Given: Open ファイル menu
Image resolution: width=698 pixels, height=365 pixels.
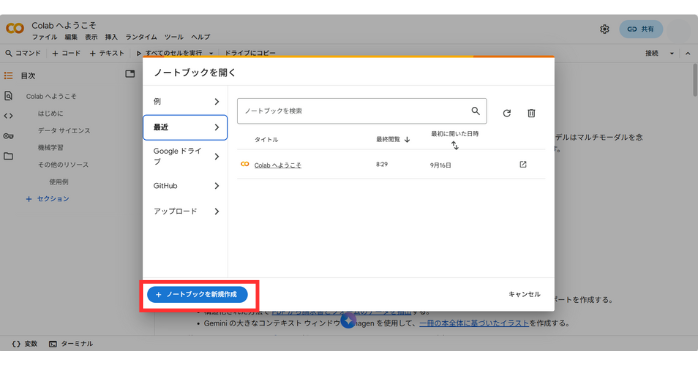Looking at the screenshot, I should pos(45,37).
